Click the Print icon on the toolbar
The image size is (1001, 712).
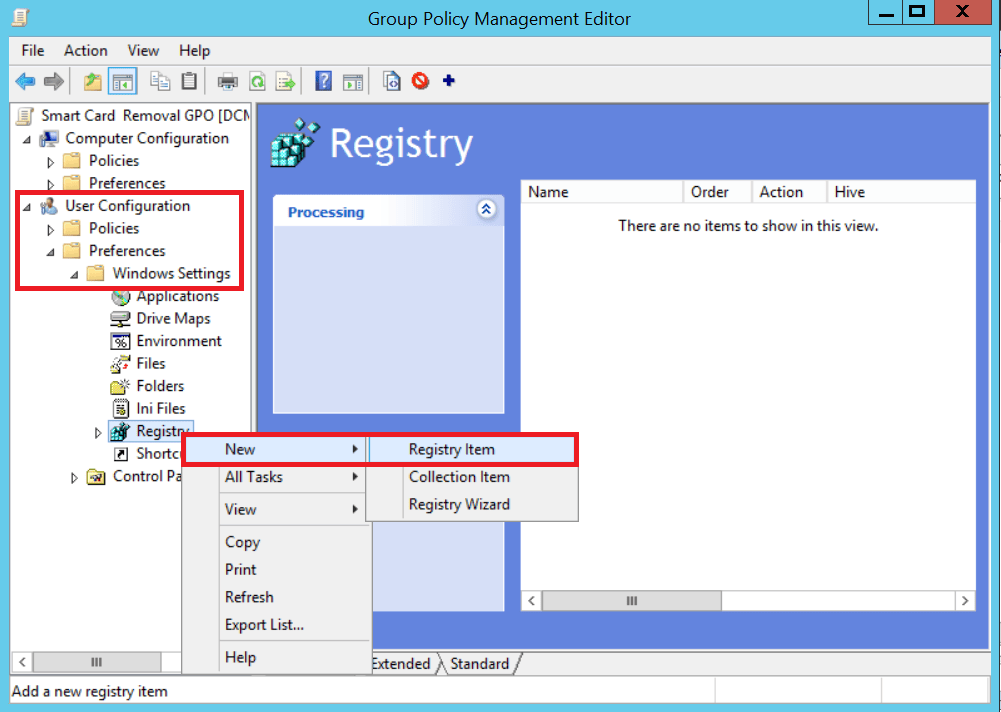click(x=227, y=80)
